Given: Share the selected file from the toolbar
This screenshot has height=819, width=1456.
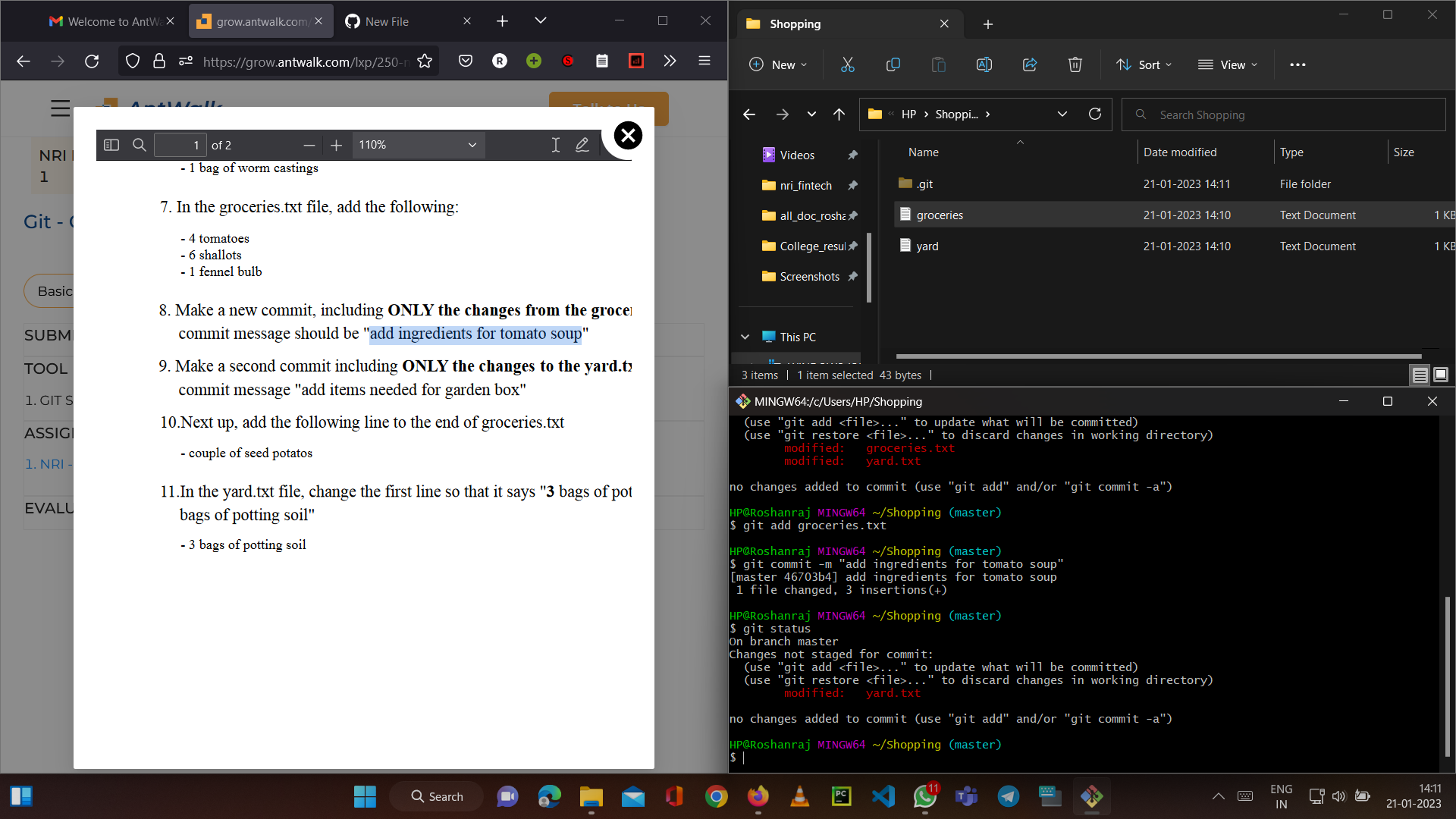Looking at the screenshot, I should [1029, 64].
